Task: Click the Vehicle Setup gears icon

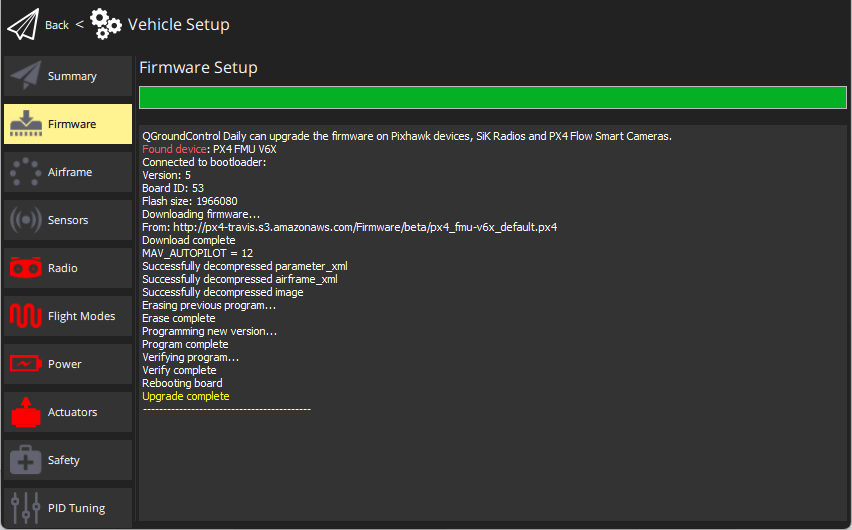Action: (106, 24)
